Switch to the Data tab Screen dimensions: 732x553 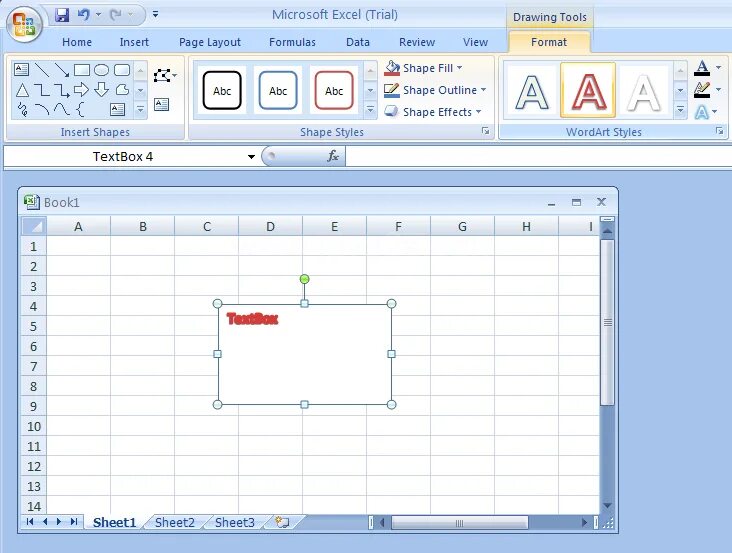(358, 42)
